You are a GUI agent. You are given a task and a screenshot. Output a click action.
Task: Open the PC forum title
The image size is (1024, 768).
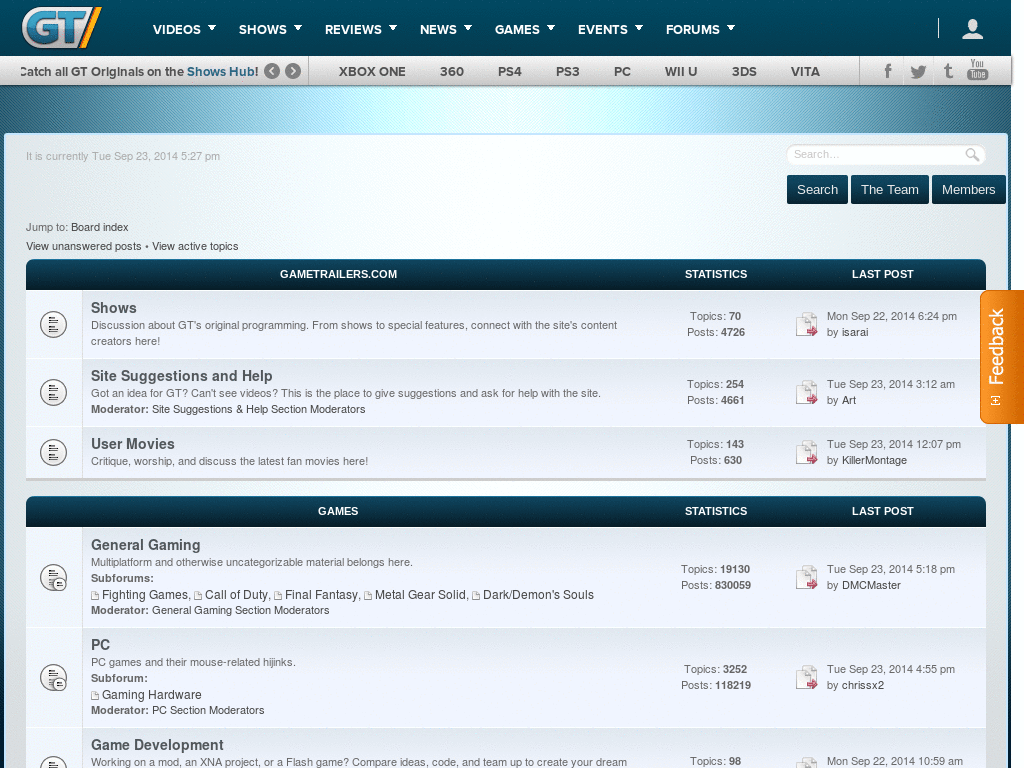click(101, 645)
